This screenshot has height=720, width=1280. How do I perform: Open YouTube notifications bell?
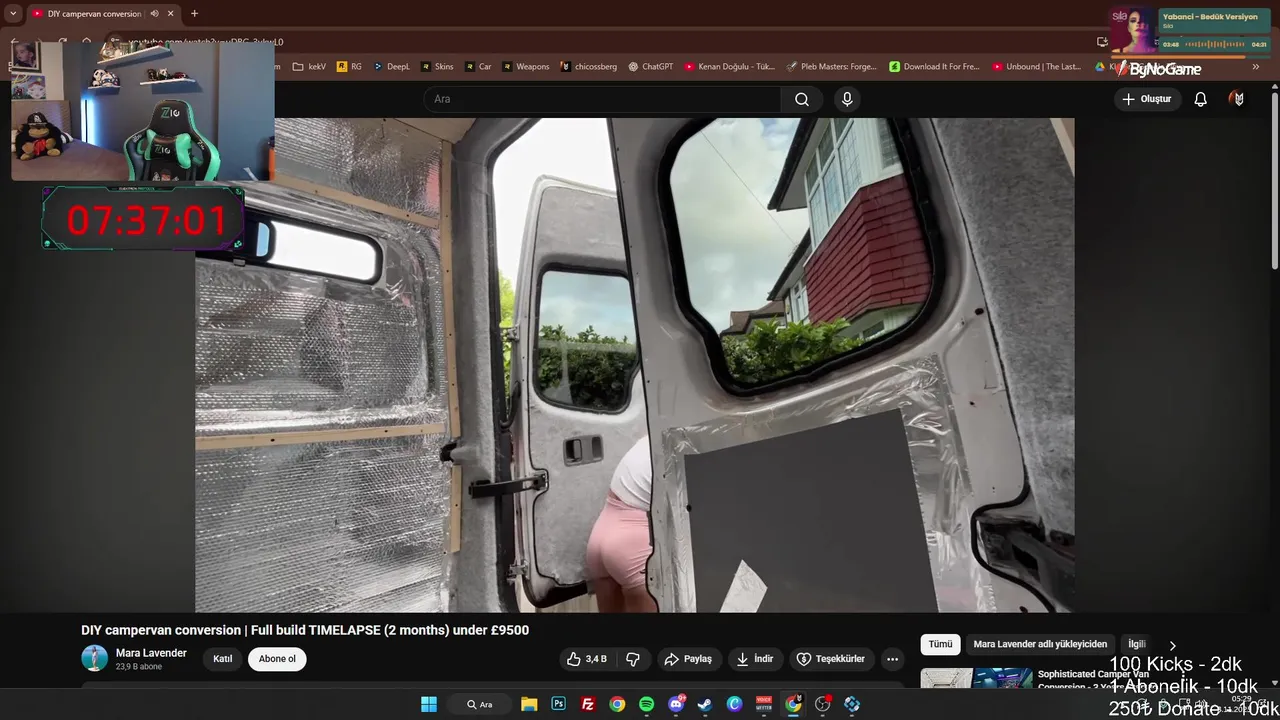pyautogui.click(x=1200, y=99)
